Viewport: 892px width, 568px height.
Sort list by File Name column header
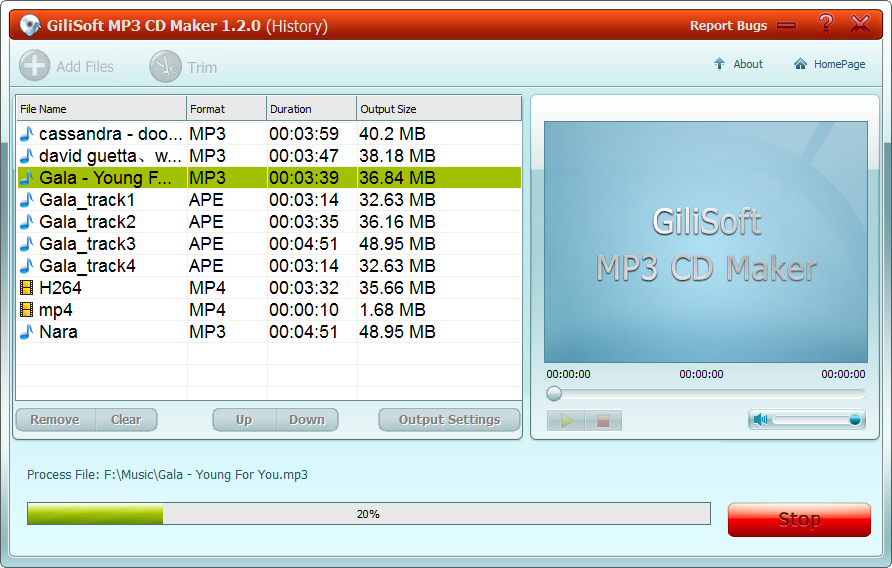tap(100, 109)
